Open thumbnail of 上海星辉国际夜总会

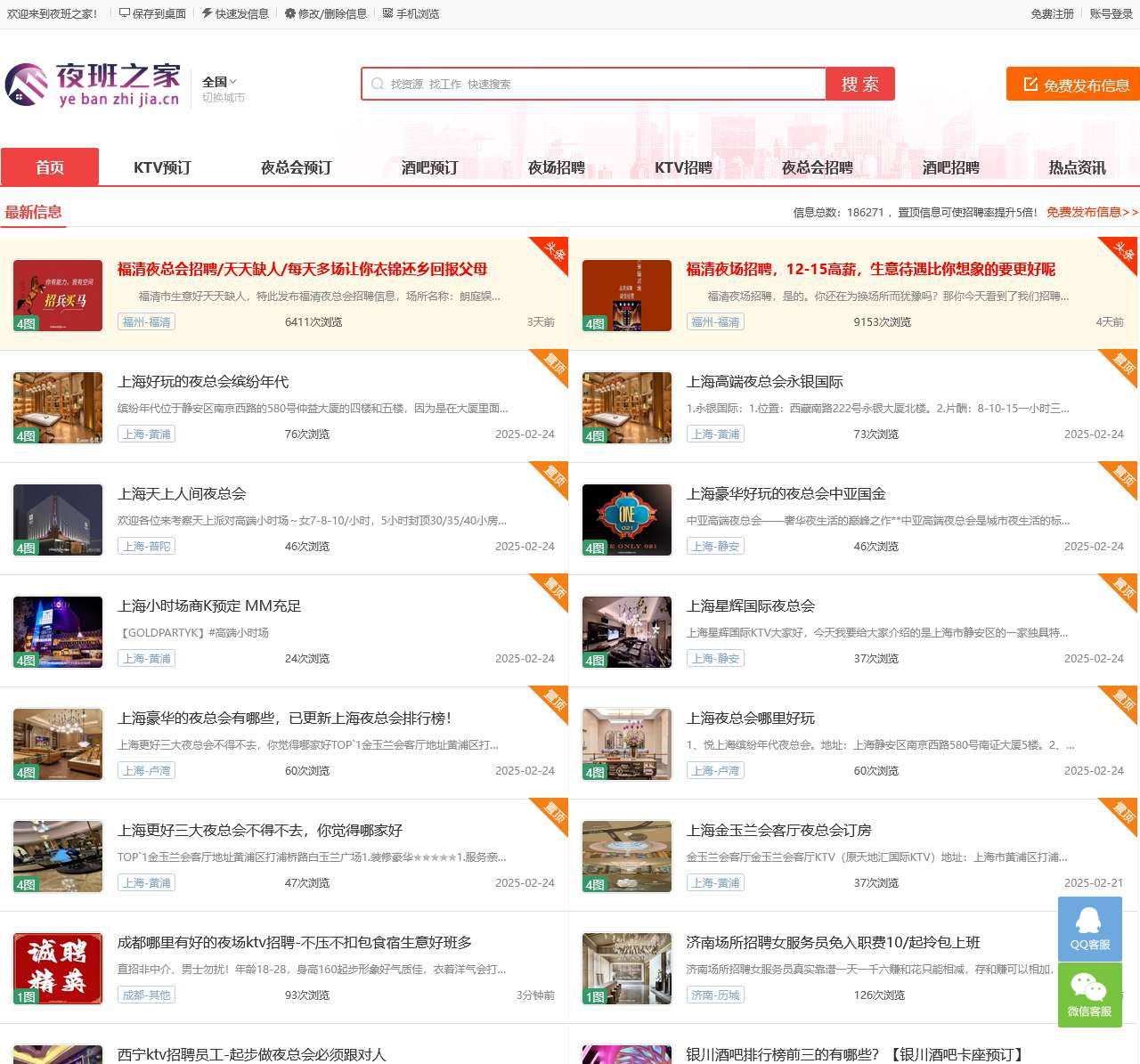627,632
